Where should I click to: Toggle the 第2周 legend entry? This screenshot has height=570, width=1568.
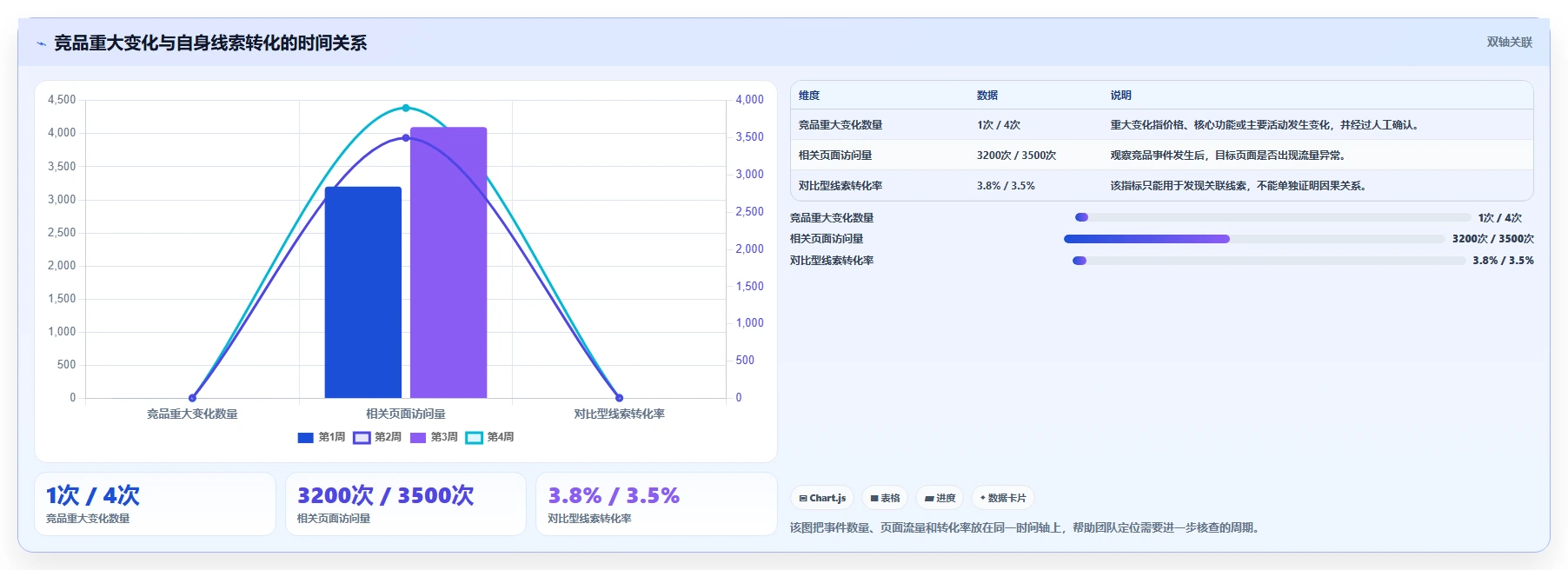(377, 437)
